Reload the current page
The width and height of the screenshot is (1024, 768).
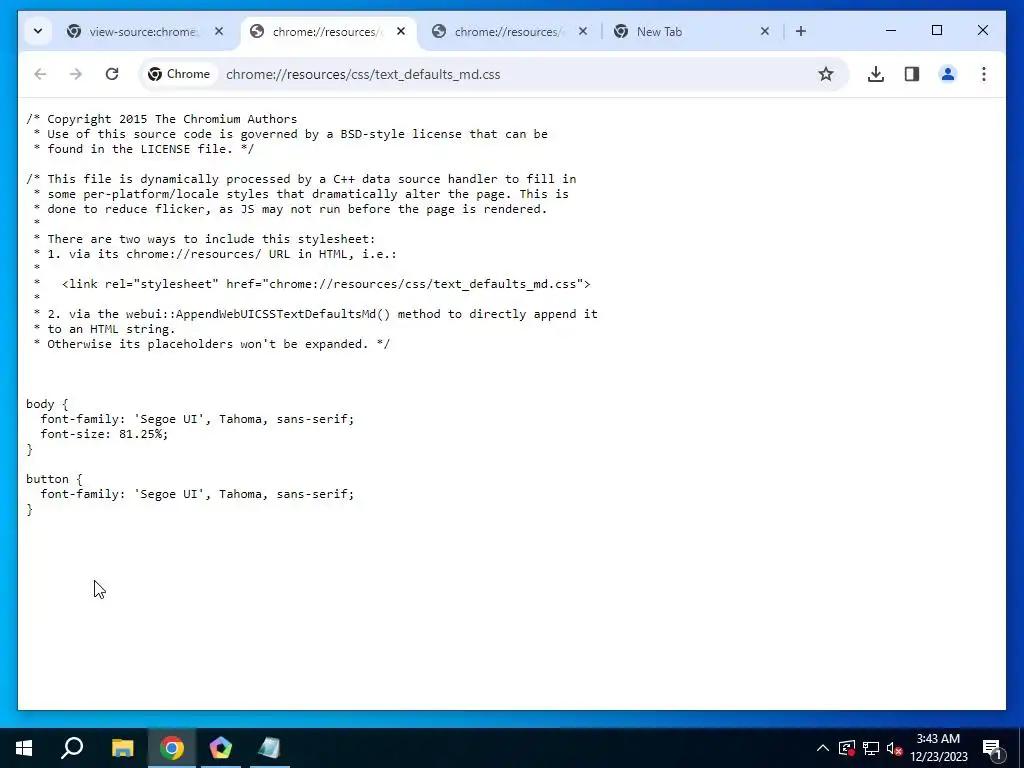[x=112, y=74]
